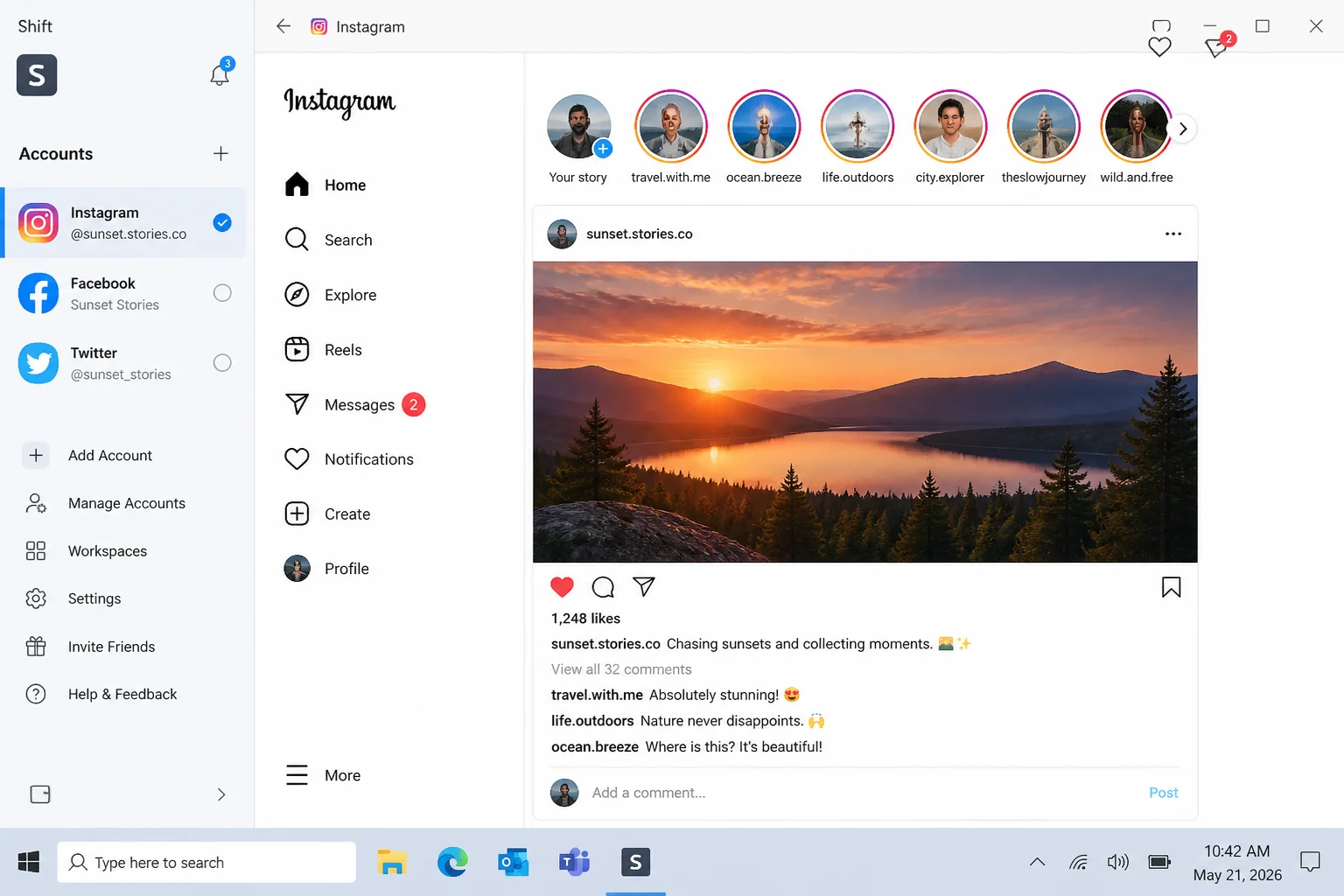Image resolution: width=1344 pixels, height=896 pixels.
Task: Open the volume control in system tray
Action: pos(1118,863)
